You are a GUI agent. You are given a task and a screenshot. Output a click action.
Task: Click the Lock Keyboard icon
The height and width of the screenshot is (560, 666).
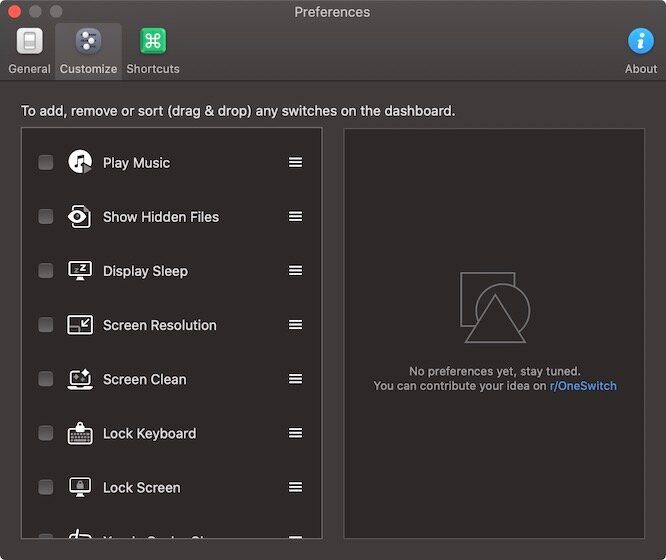[x=80, y=433]
